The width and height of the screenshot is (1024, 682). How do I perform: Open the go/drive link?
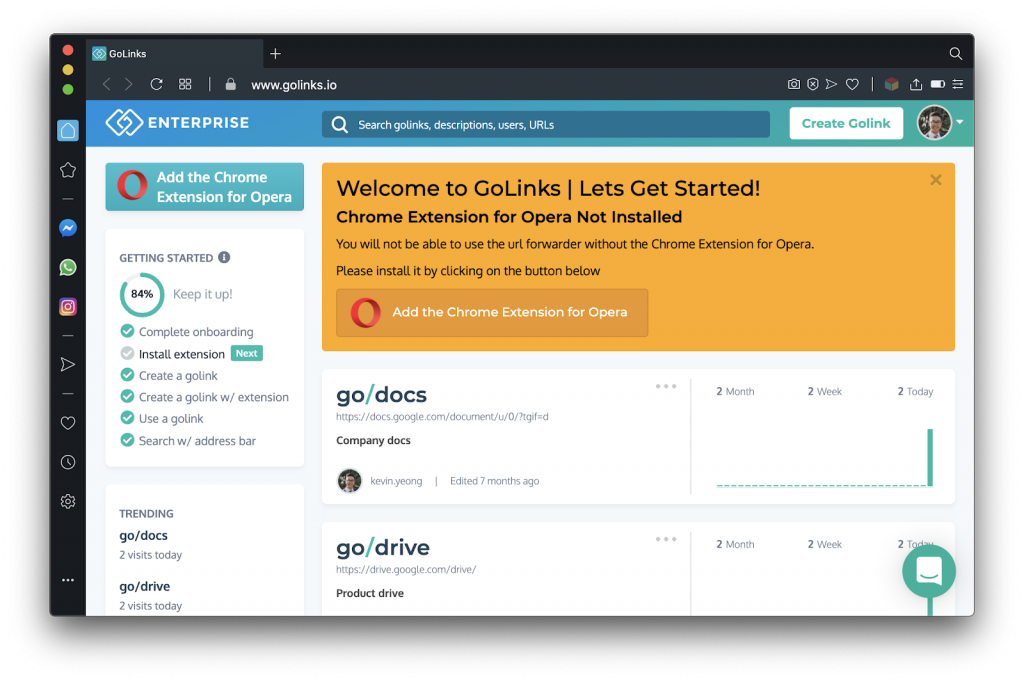[x=383, y=548]
